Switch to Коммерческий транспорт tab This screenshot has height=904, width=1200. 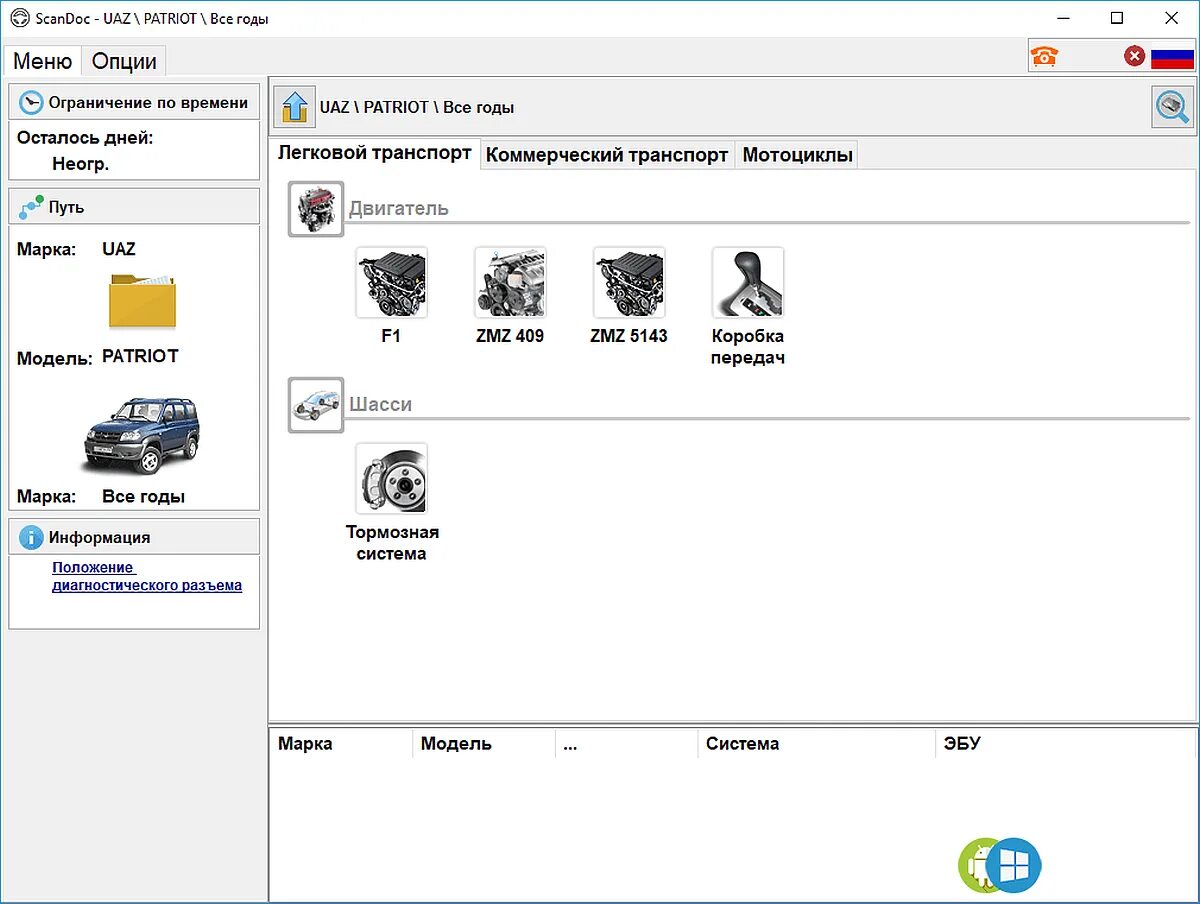607,155
